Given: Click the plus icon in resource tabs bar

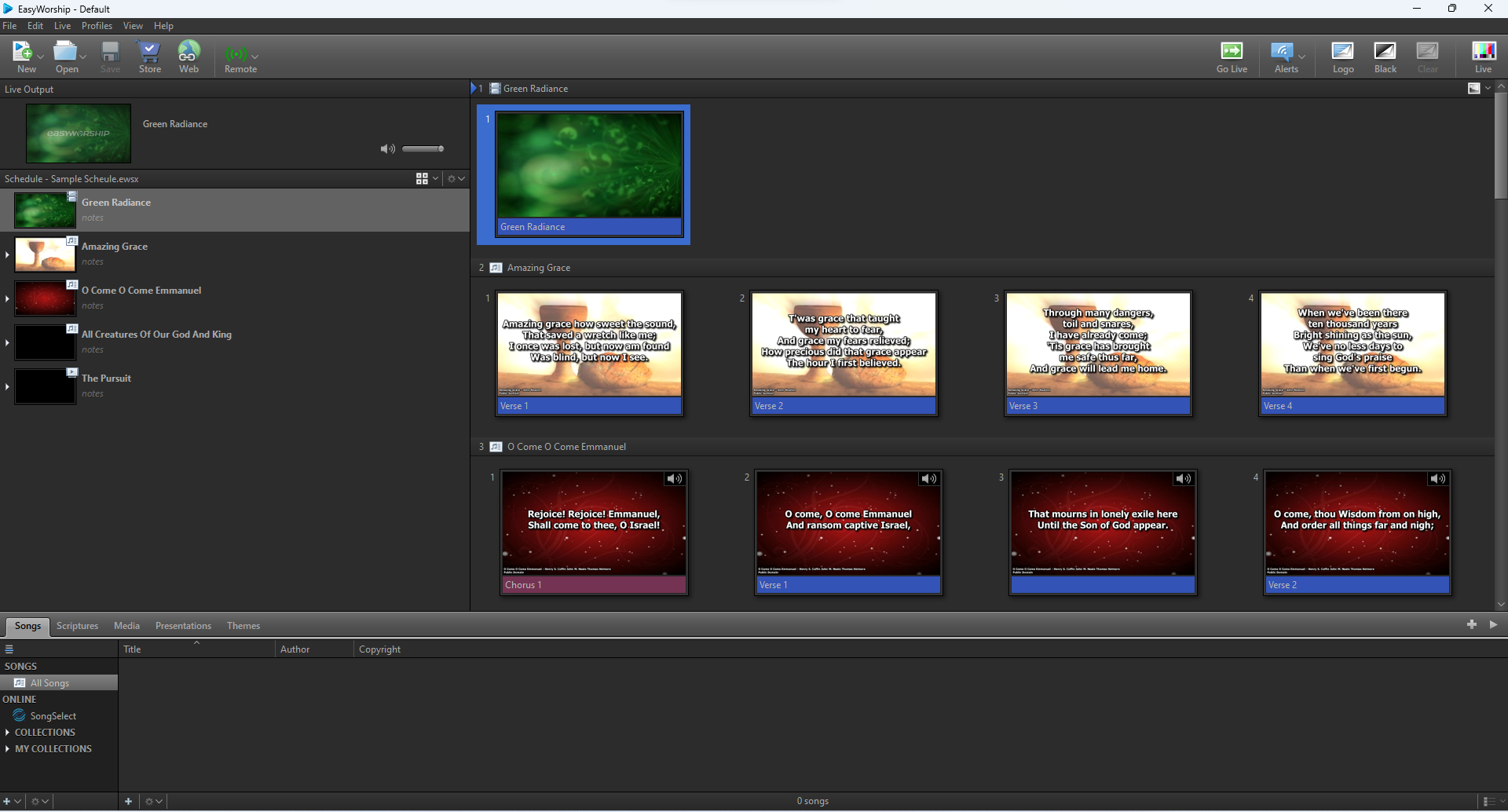Looking at the screenshot, I should (x=1471, y=624).
